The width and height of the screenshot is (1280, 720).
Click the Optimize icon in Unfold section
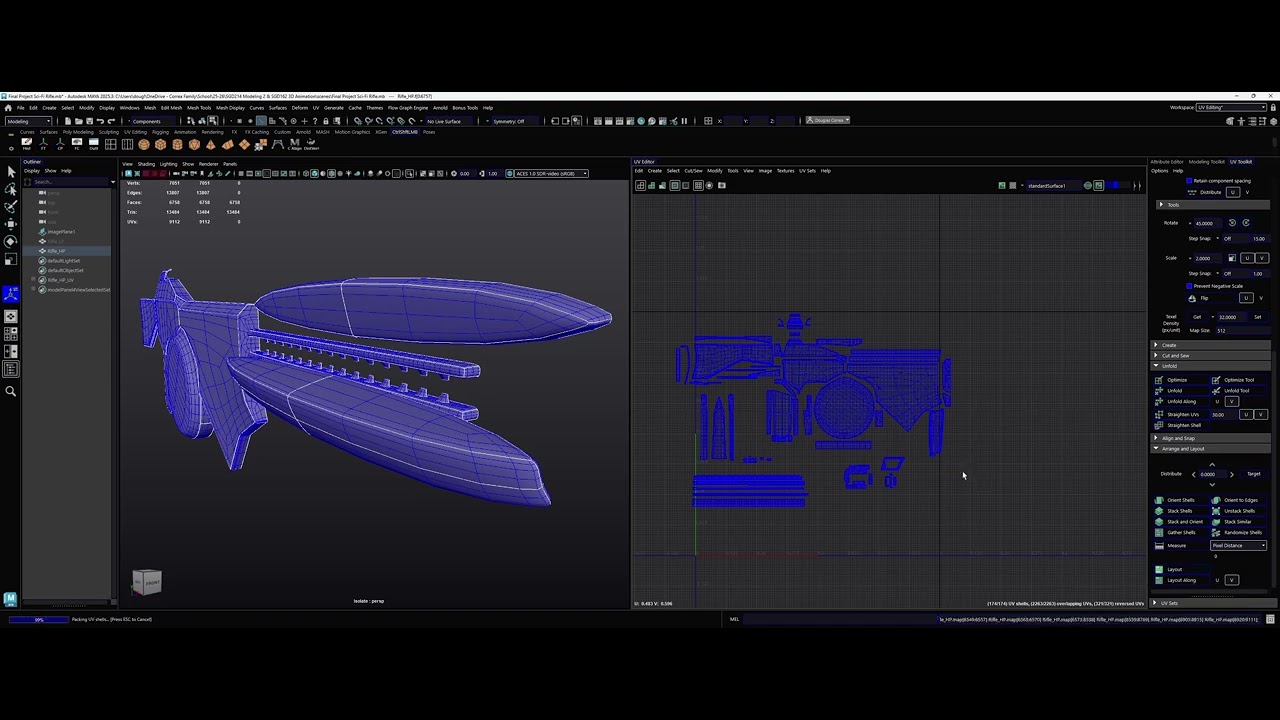click(x=1159, y=380)
